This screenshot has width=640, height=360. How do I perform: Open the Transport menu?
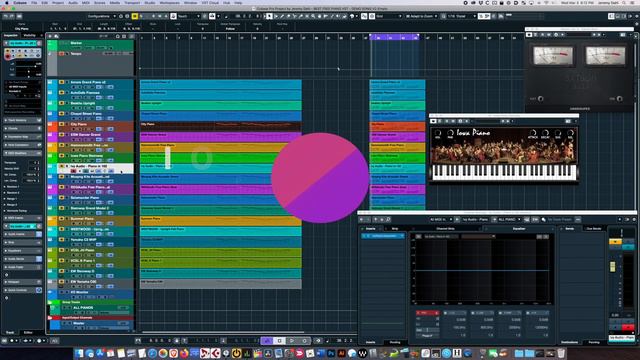click(x=132, y=2)
